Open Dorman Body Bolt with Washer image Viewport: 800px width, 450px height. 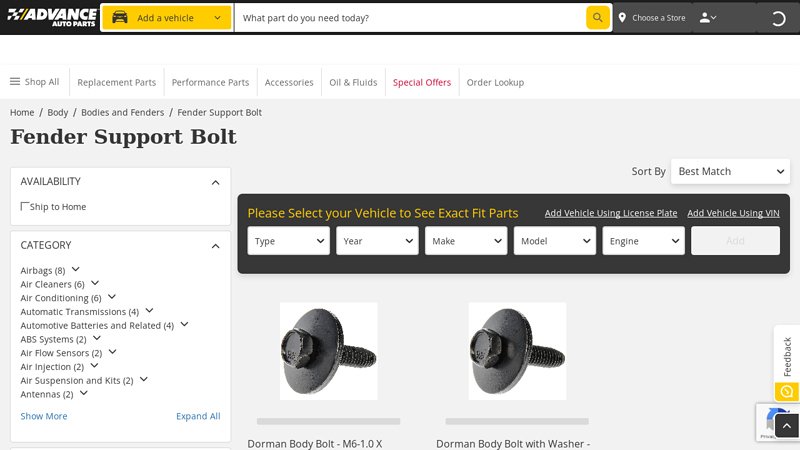click(517, 351)
